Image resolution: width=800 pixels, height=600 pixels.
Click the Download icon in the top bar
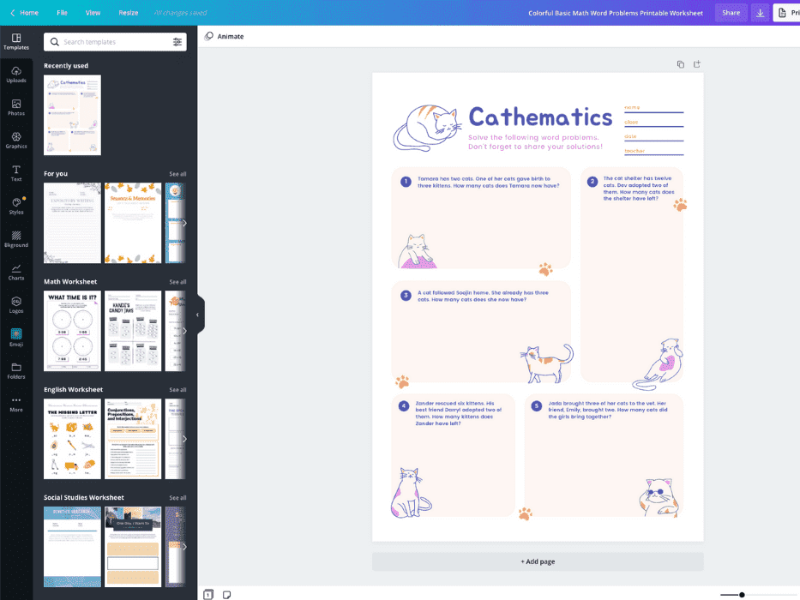coord(761,12)
